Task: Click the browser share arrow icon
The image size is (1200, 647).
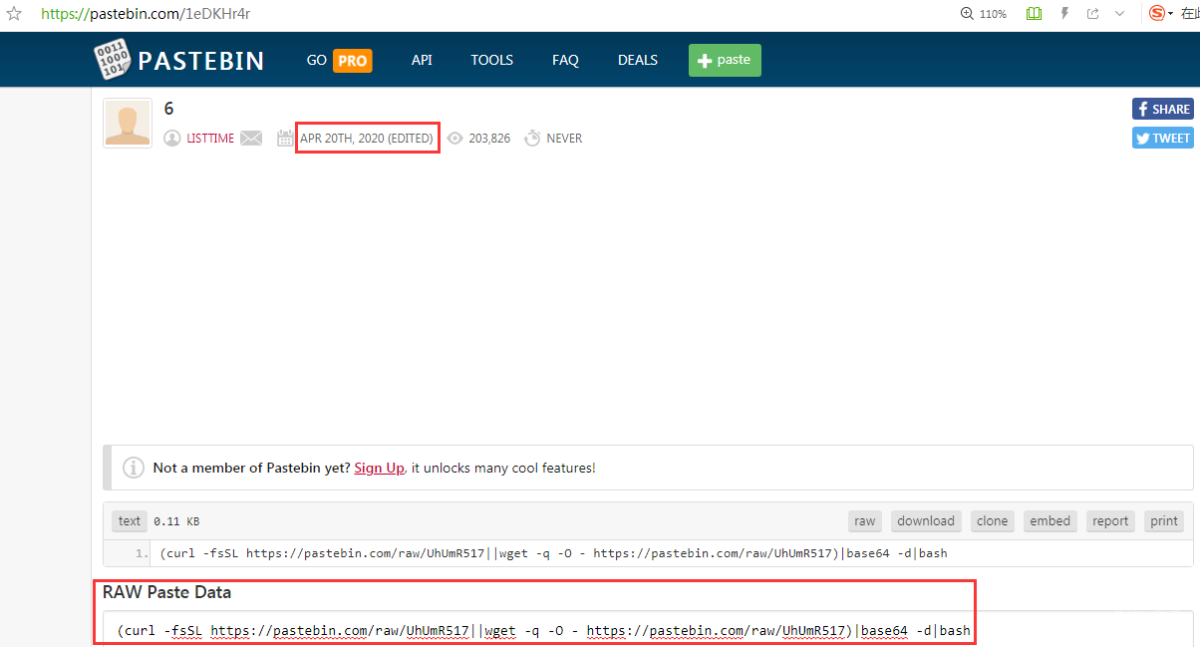Action: (1093, 14)
